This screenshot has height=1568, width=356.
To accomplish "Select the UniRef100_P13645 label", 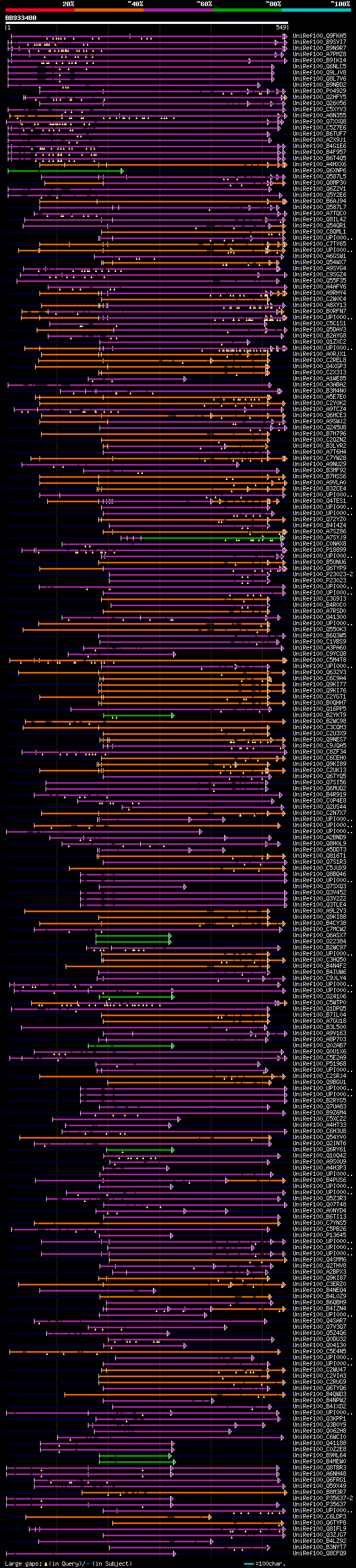I will (x=319, y=1235).
